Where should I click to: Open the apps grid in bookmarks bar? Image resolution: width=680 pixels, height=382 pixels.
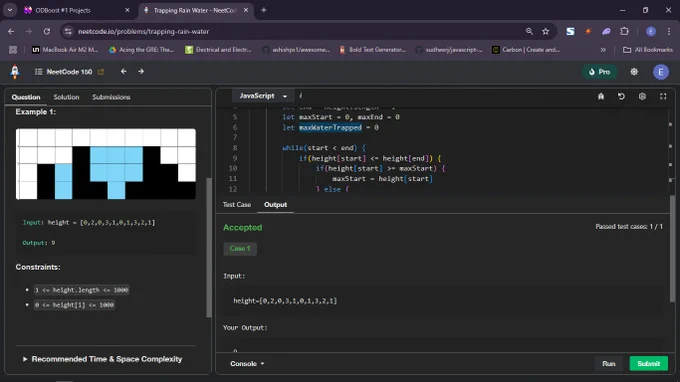(x=13, y=50)
